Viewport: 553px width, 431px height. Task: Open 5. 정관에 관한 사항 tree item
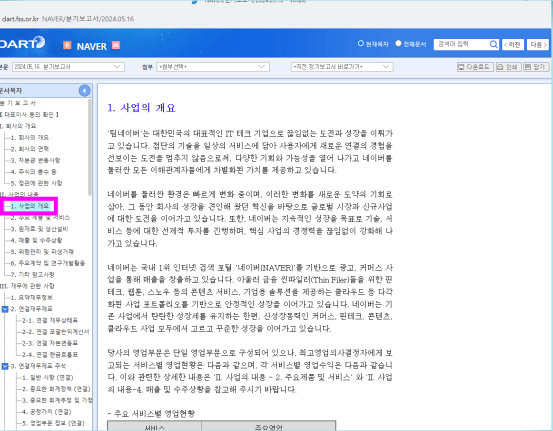(x=36, y=183)
